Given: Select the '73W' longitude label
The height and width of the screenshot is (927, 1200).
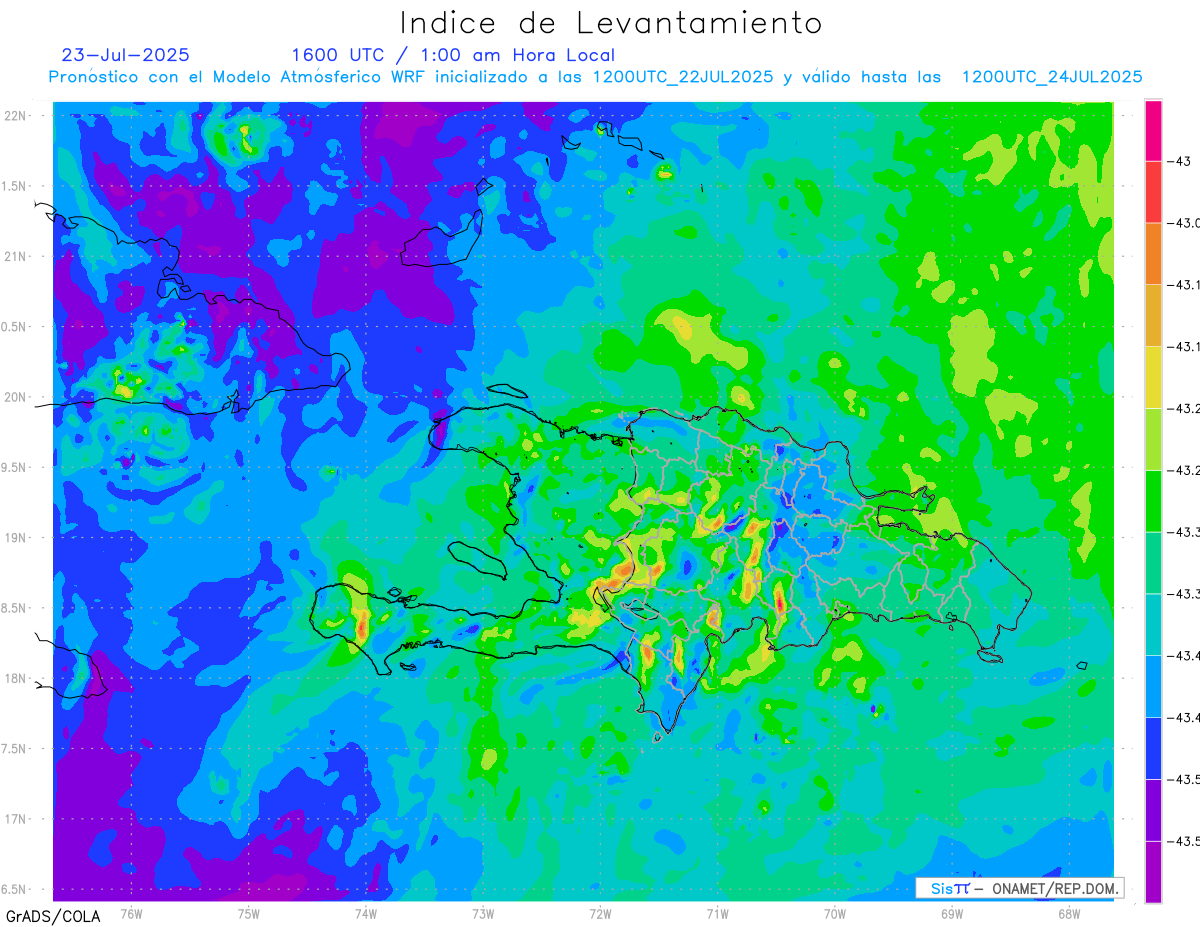Looking at the screenshot, I should coord(483,913).
